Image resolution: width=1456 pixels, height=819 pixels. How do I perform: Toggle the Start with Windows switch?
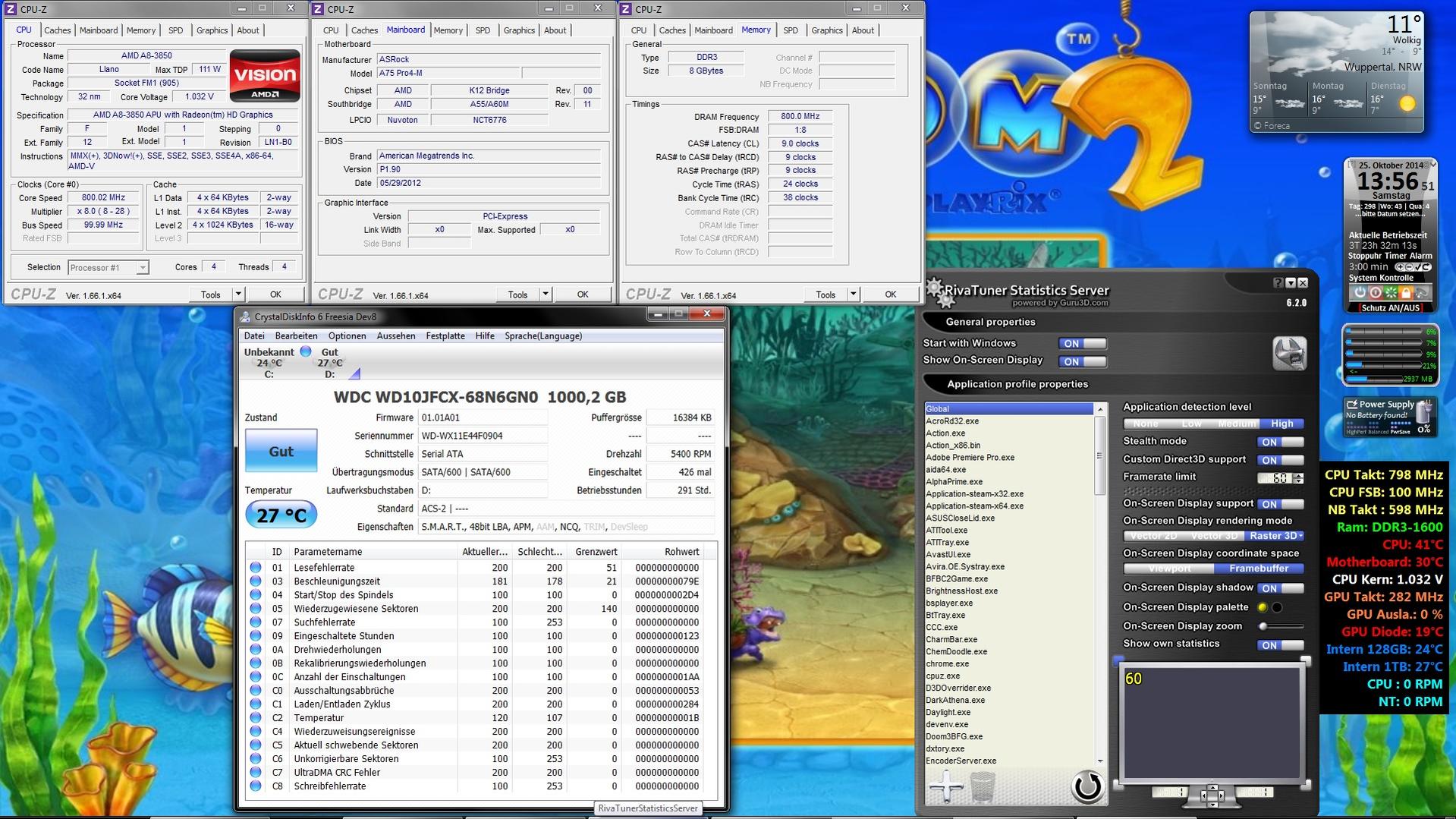pyautogui.click(x=1083, y=344)
